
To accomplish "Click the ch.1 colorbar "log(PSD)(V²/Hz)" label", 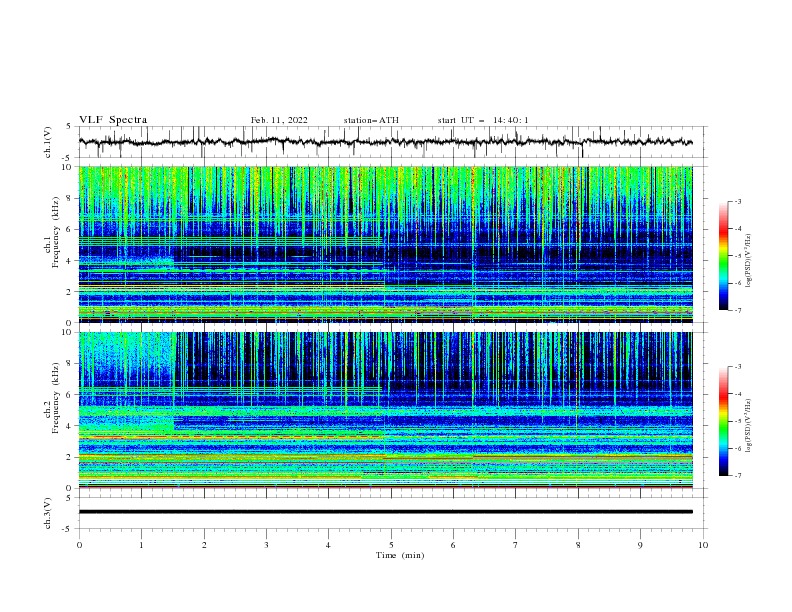I will (748, 261).
